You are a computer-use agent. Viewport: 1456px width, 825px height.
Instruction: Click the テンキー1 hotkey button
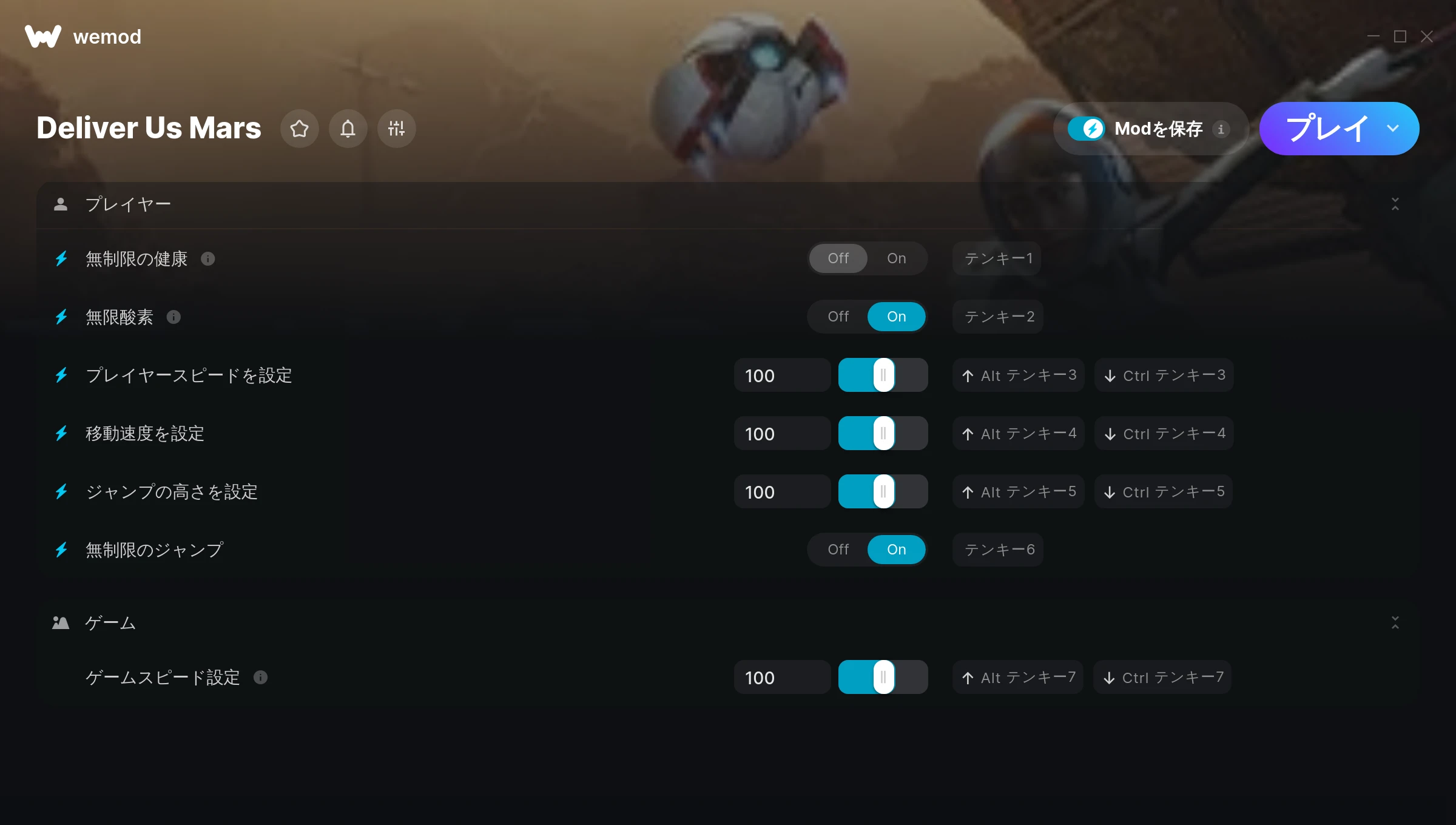(x=997, y=258)
